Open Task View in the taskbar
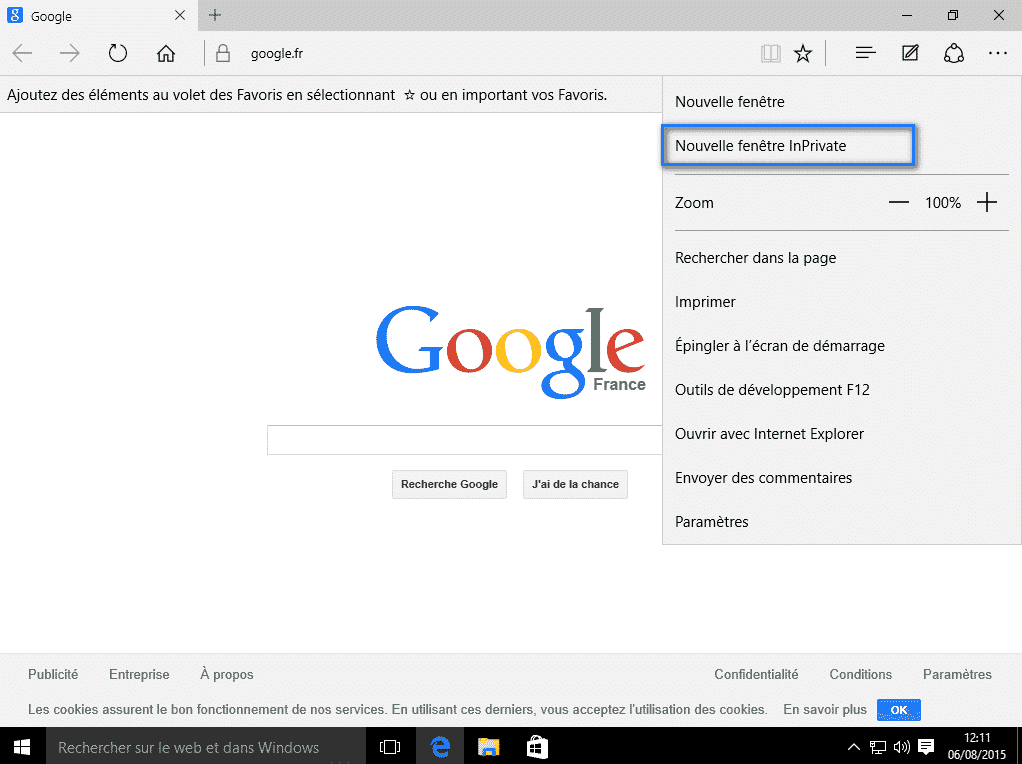This screenshot has height=764, width=1022. point(390,747)
